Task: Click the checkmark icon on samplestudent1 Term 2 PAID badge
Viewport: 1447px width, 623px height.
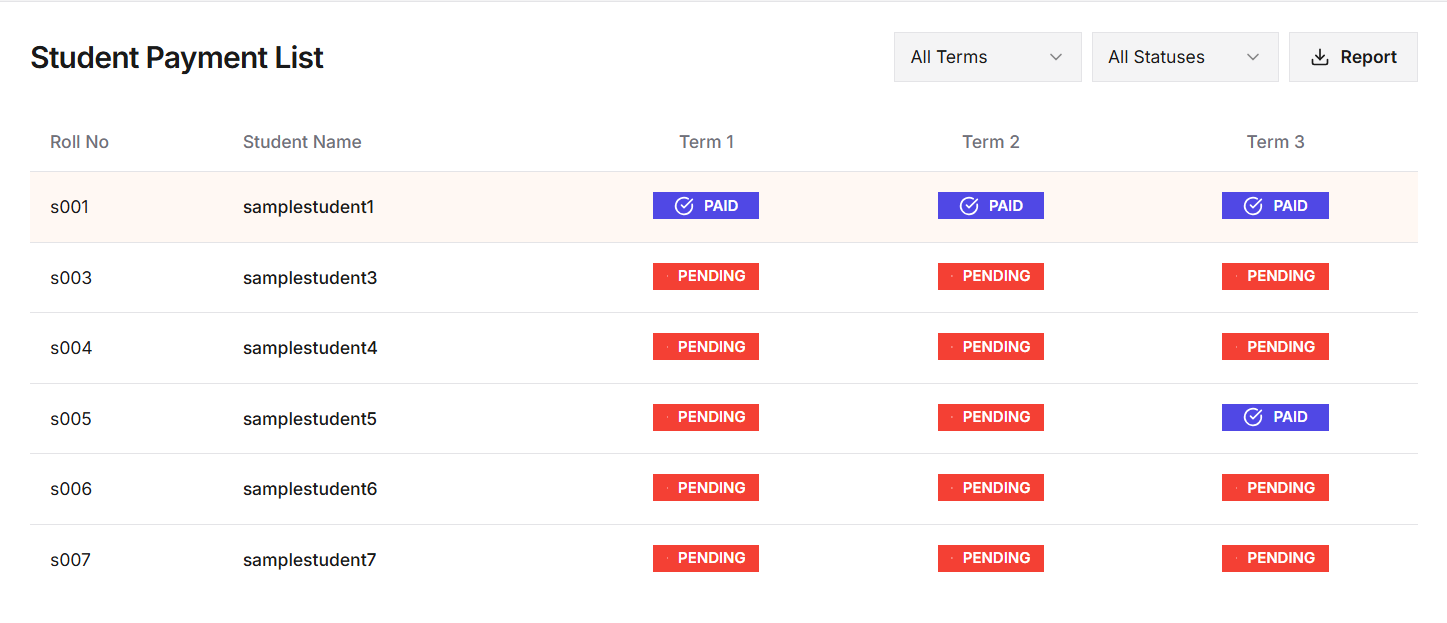Action: point(968,205)
